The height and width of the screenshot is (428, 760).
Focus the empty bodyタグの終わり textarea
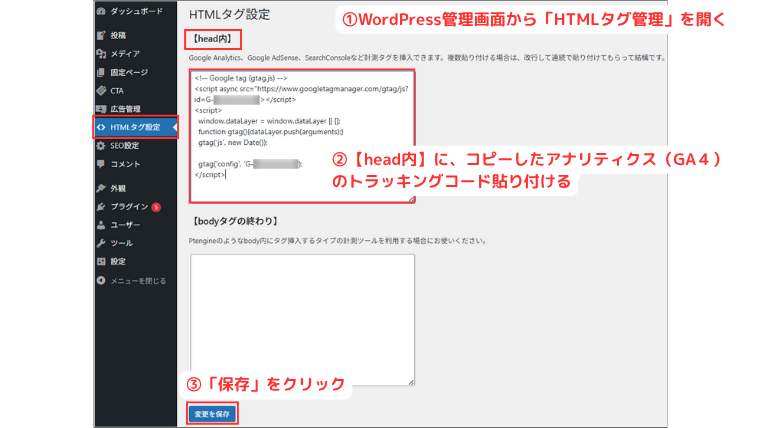click(x=302, y=320)
